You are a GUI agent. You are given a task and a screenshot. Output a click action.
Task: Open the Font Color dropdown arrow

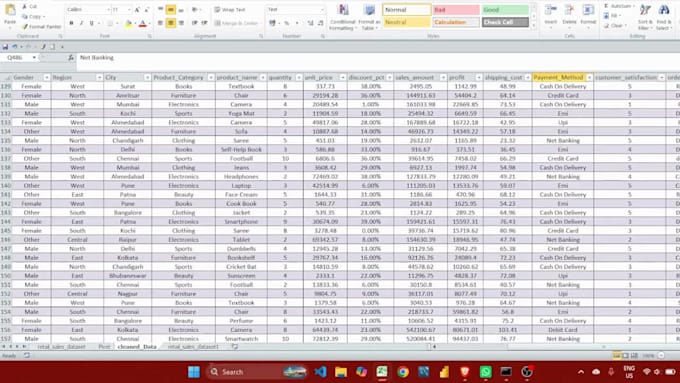150,24
